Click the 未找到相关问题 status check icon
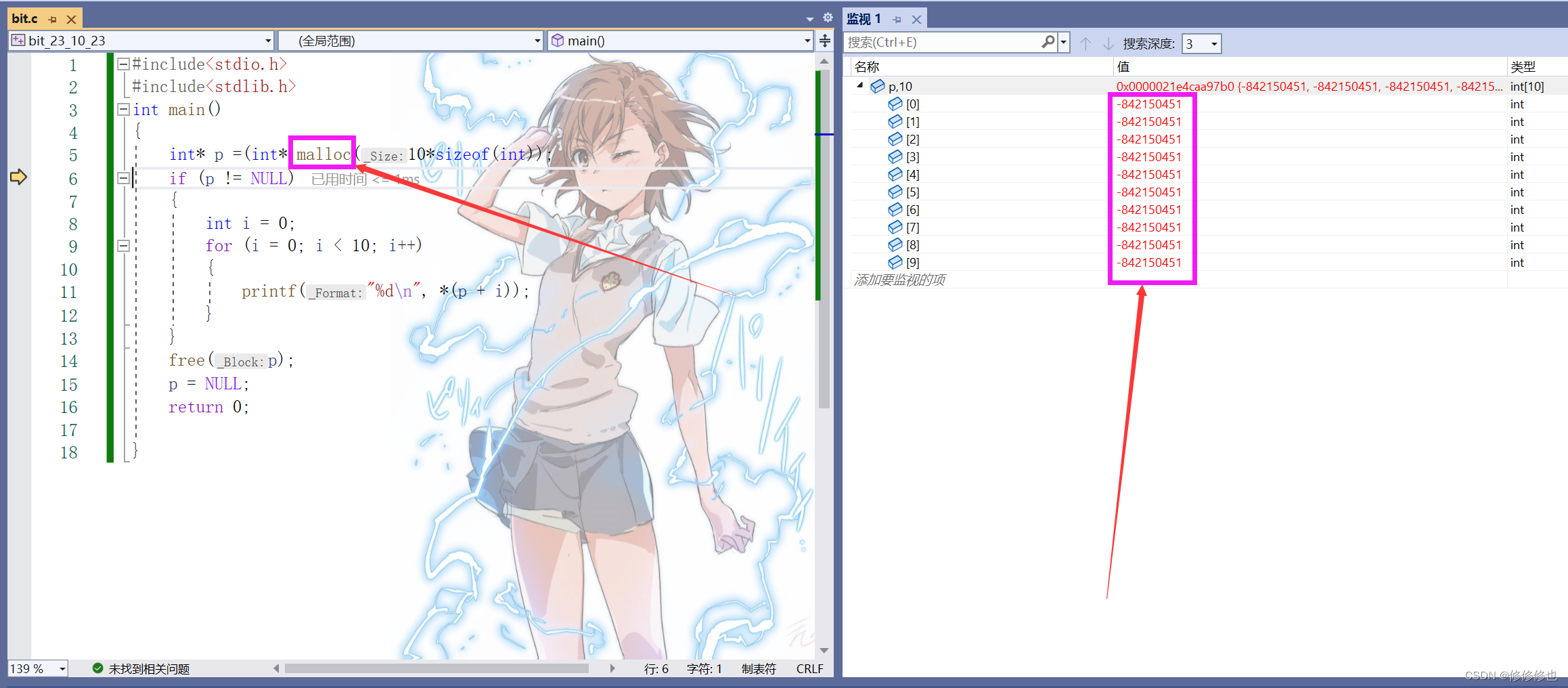This screenshot has height=688, width=1568. pos(98,668)
